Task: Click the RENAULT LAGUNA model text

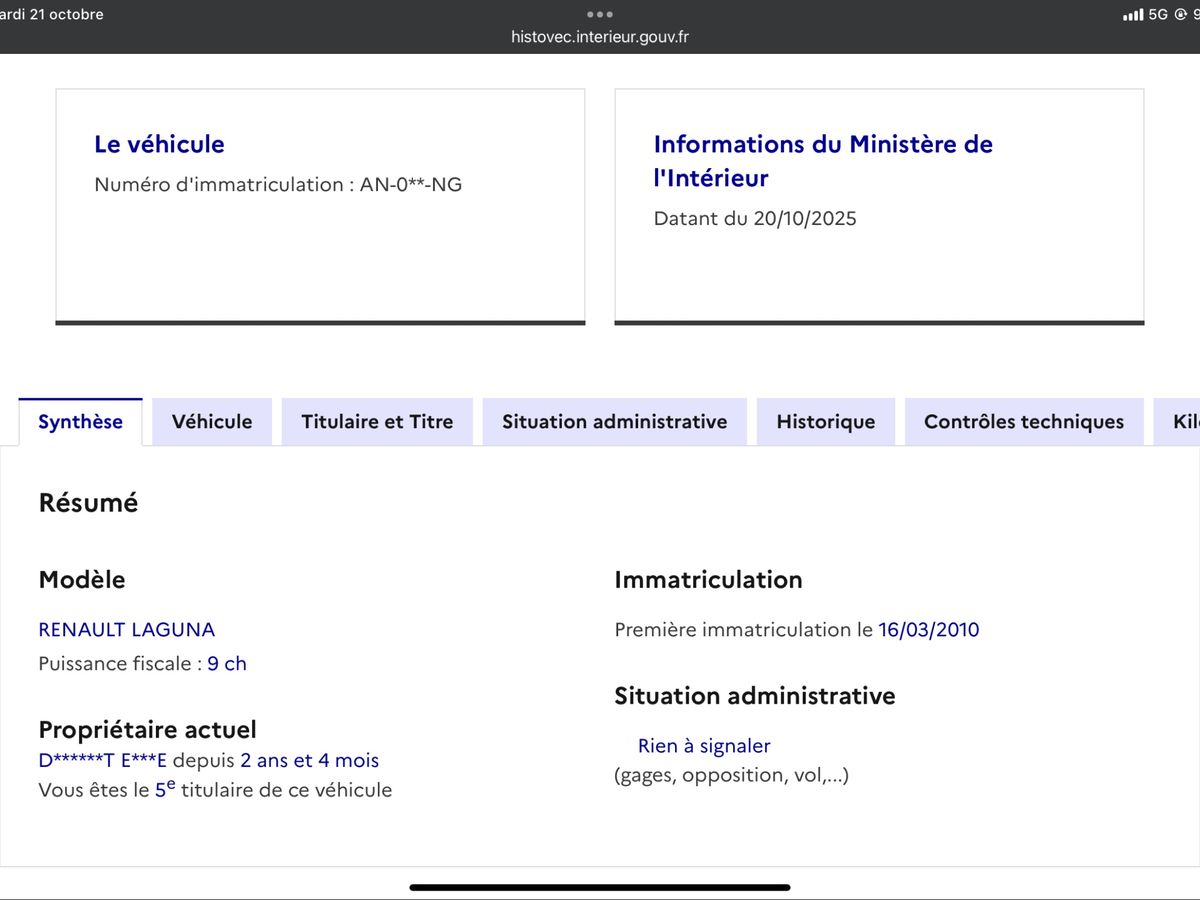Action: 126,630
